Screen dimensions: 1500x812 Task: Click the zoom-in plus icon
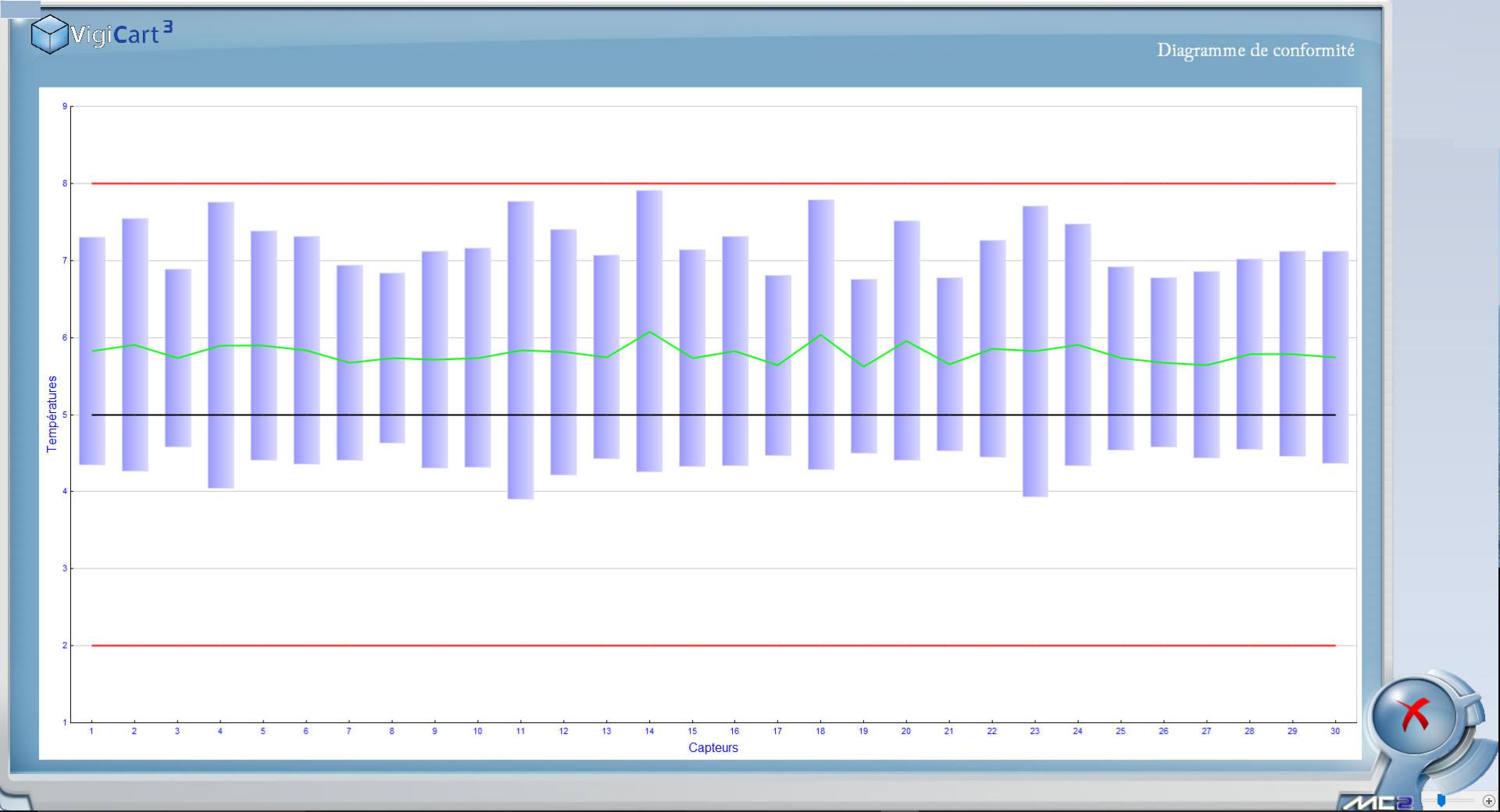[1488, 801]
